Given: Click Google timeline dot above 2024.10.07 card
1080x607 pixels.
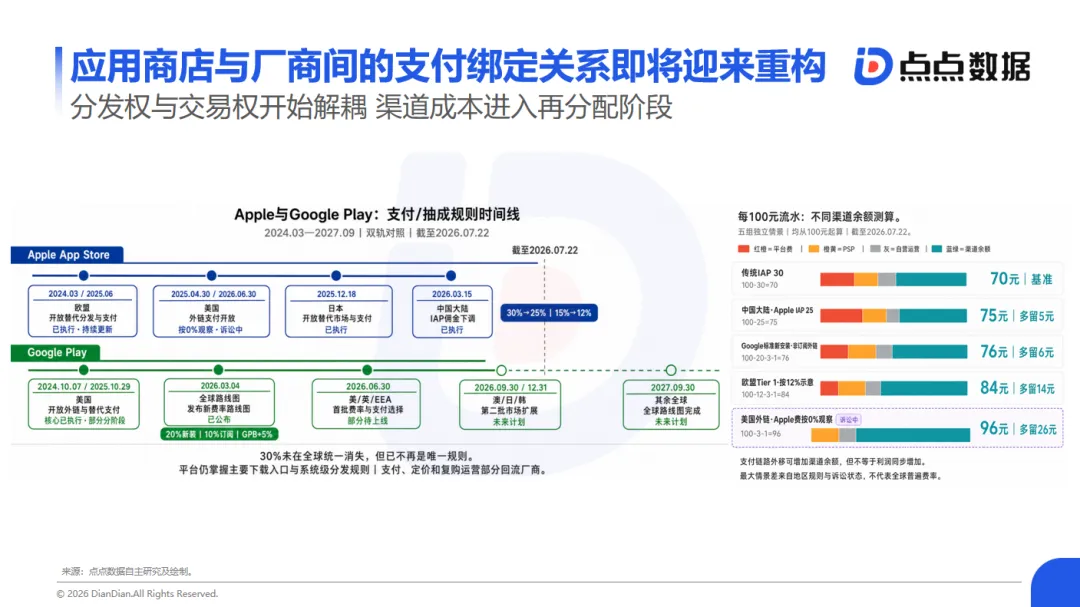Looking at the screenshot, I should [83, 370].
